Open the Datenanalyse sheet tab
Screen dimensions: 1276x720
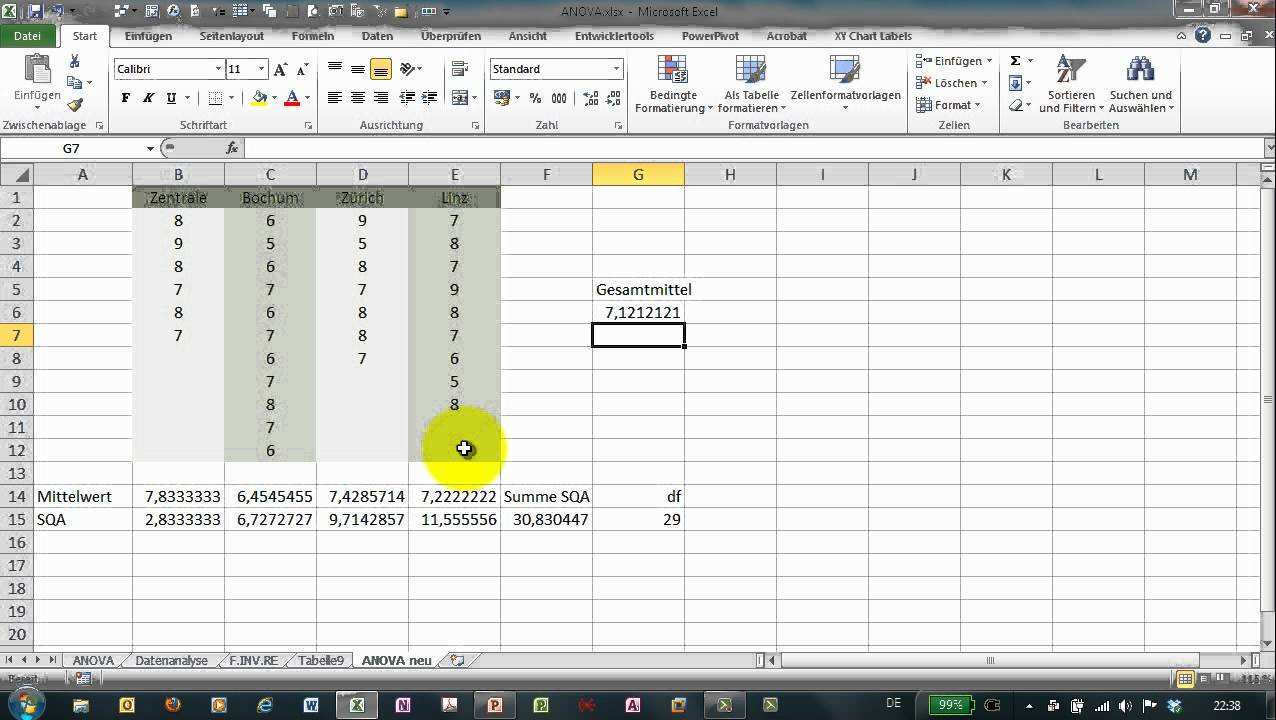pos(171,661)
